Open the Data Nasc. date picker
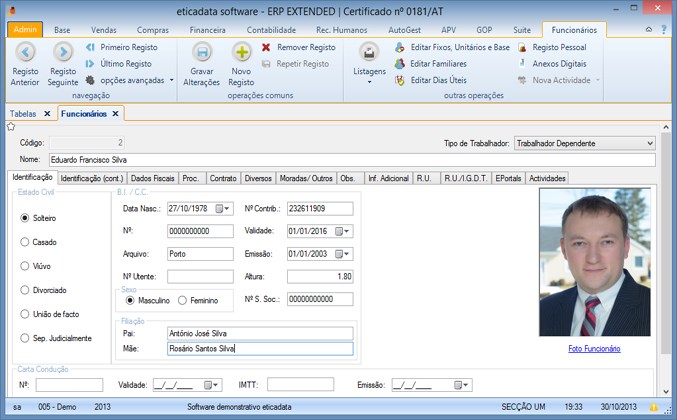This screenshot has width=677, height=420. click(225, 209)
